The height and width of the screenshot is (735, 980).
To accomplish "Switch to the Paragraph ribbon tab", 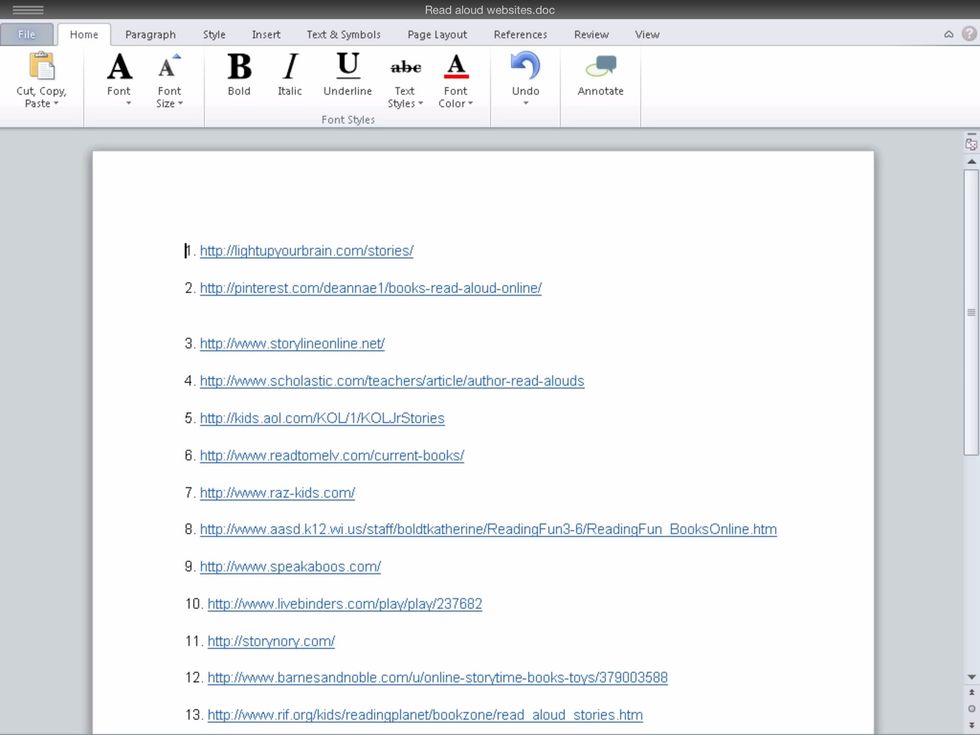I will (150, 33).
